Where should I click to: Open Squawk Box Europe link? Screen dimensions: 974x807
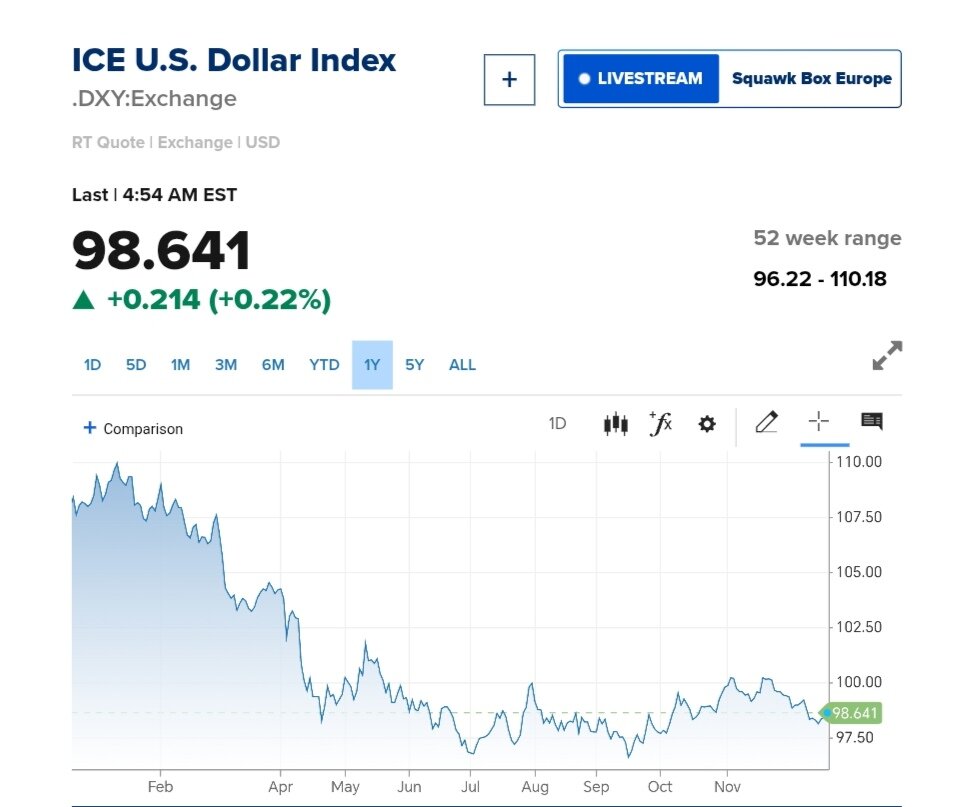(811, 79)
